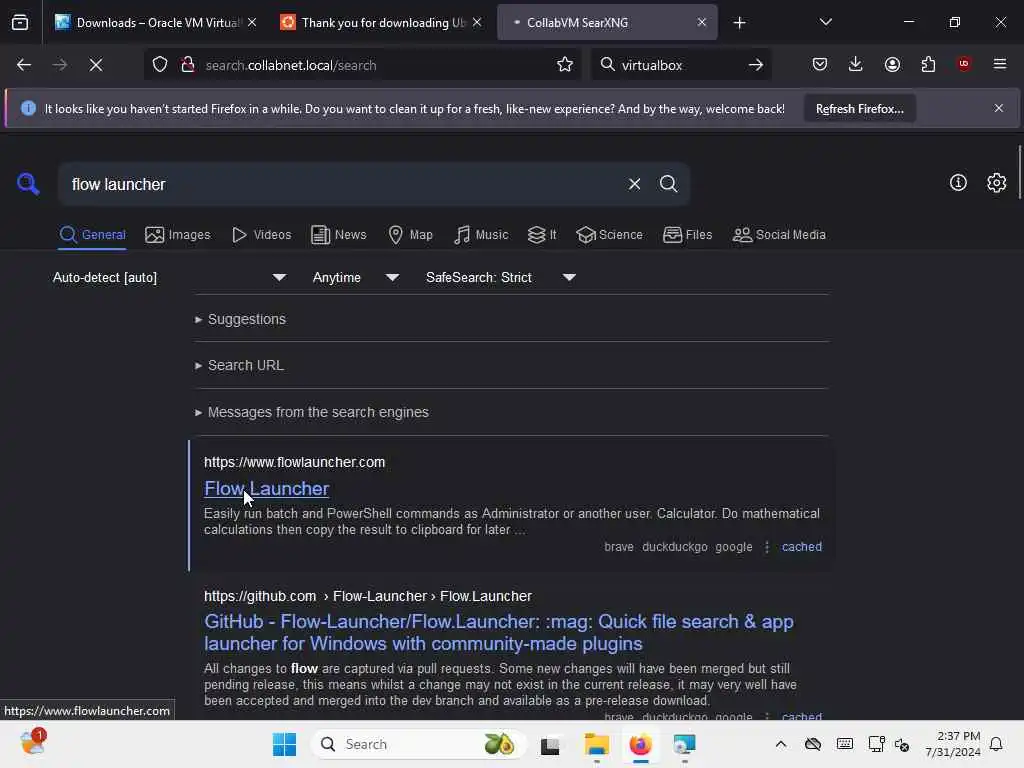Image resolution: width=1024 pixels, height=768 pixels.
Task: Open File Explorer from the taskbar
Action: [596, 744]
